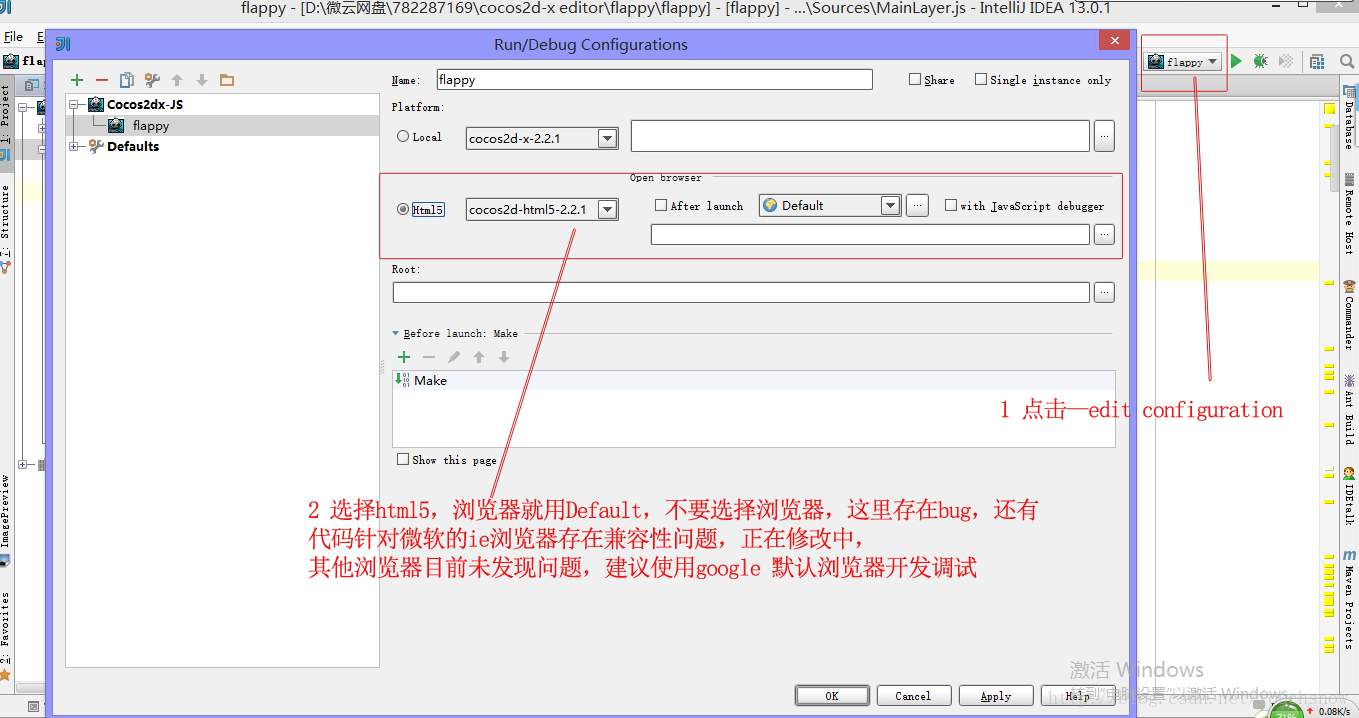This screenshot has width=1359, height=718.
Task: Browse for Root directory ellipsis button
Action: 1104,292
